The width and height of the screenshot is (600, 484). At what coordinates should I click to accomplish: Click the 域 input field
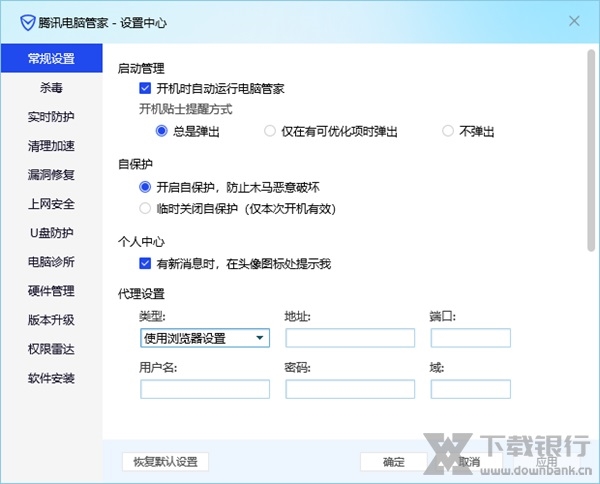tap(471, 389)
